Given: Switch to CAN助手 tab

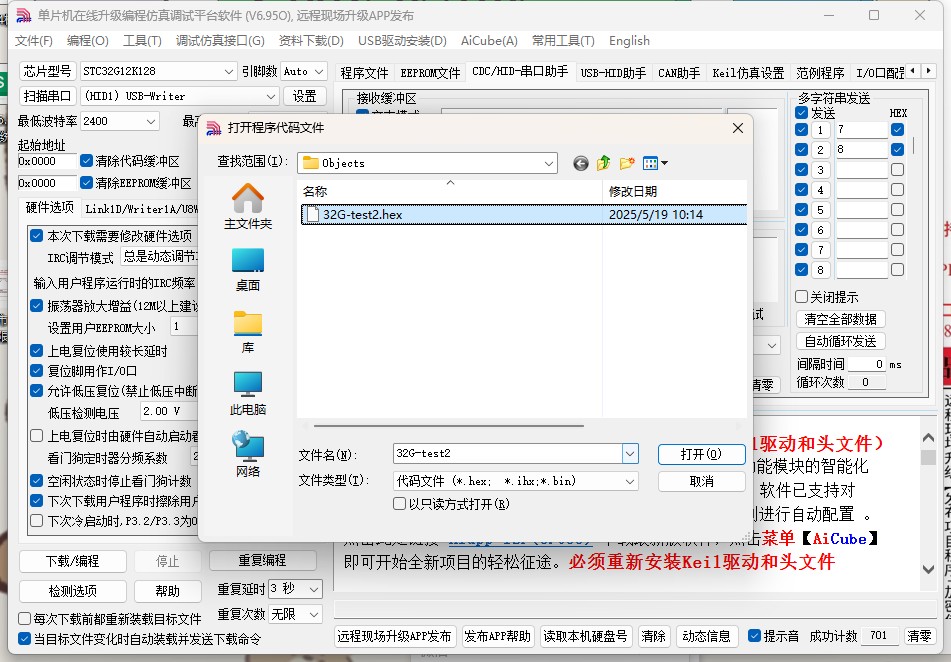Looking at the screenshot, I should click(679, 73).
